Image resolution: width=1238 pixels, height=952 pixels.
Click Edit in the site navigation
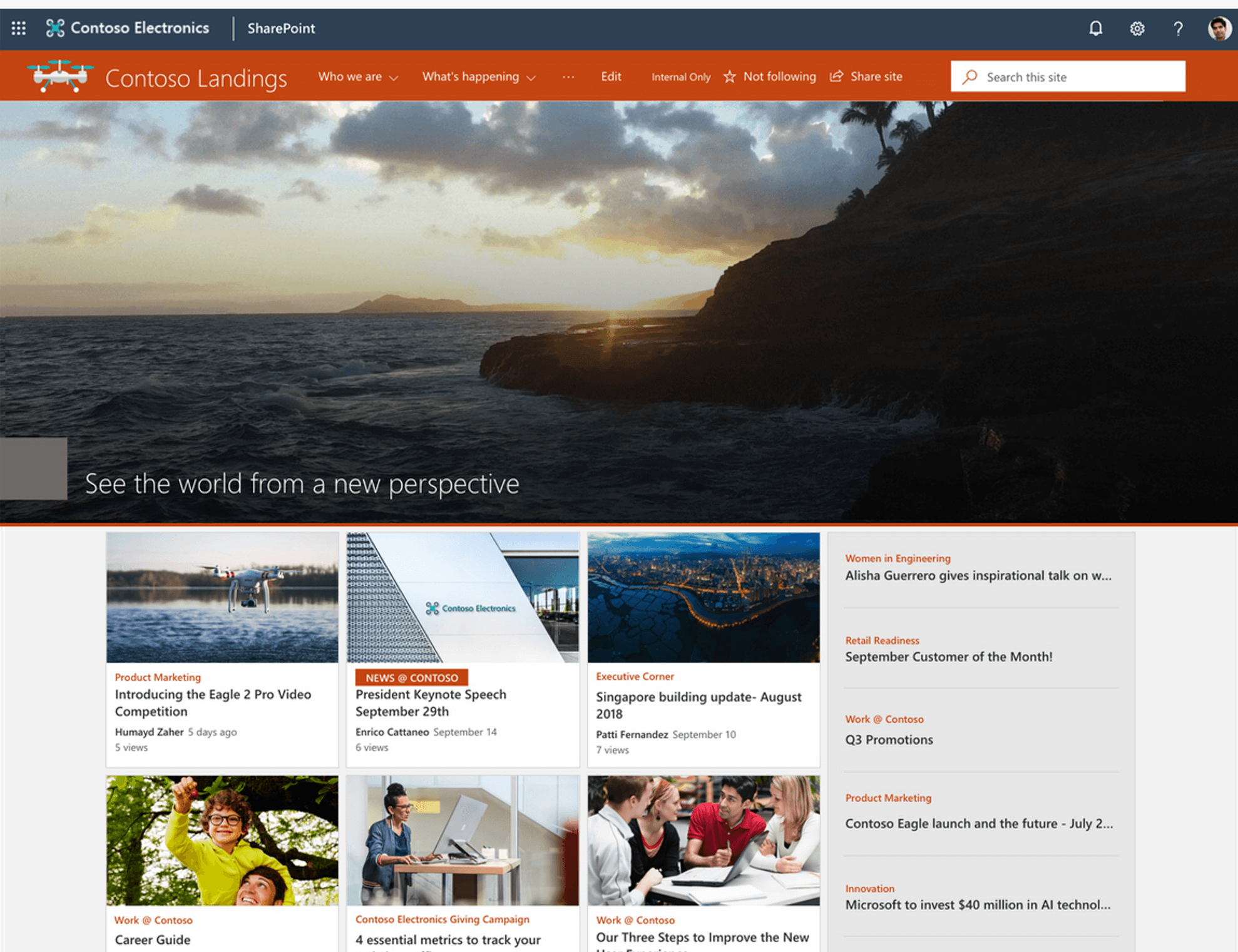pos(611,76)
